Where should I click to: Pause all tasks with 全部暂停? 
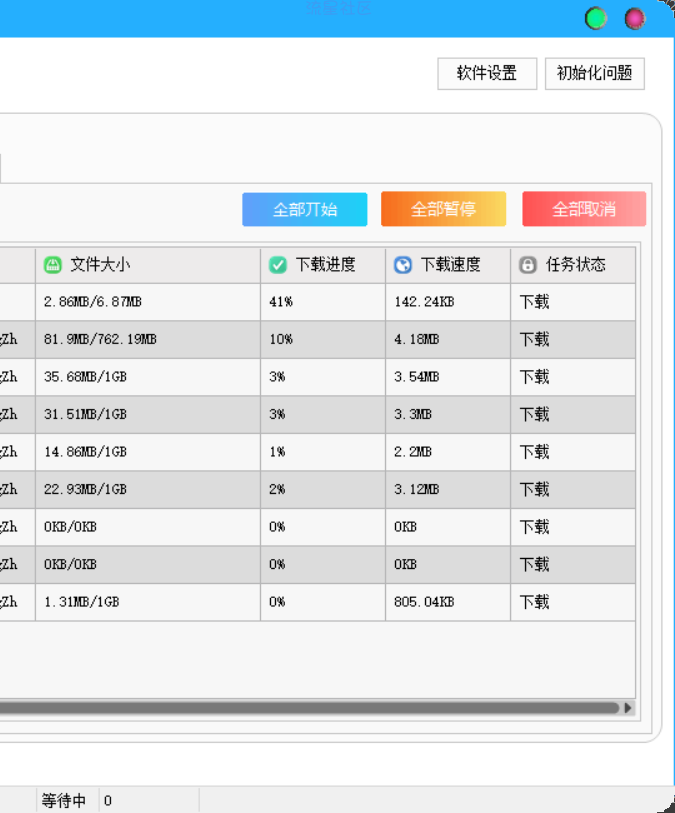point(443,209)
